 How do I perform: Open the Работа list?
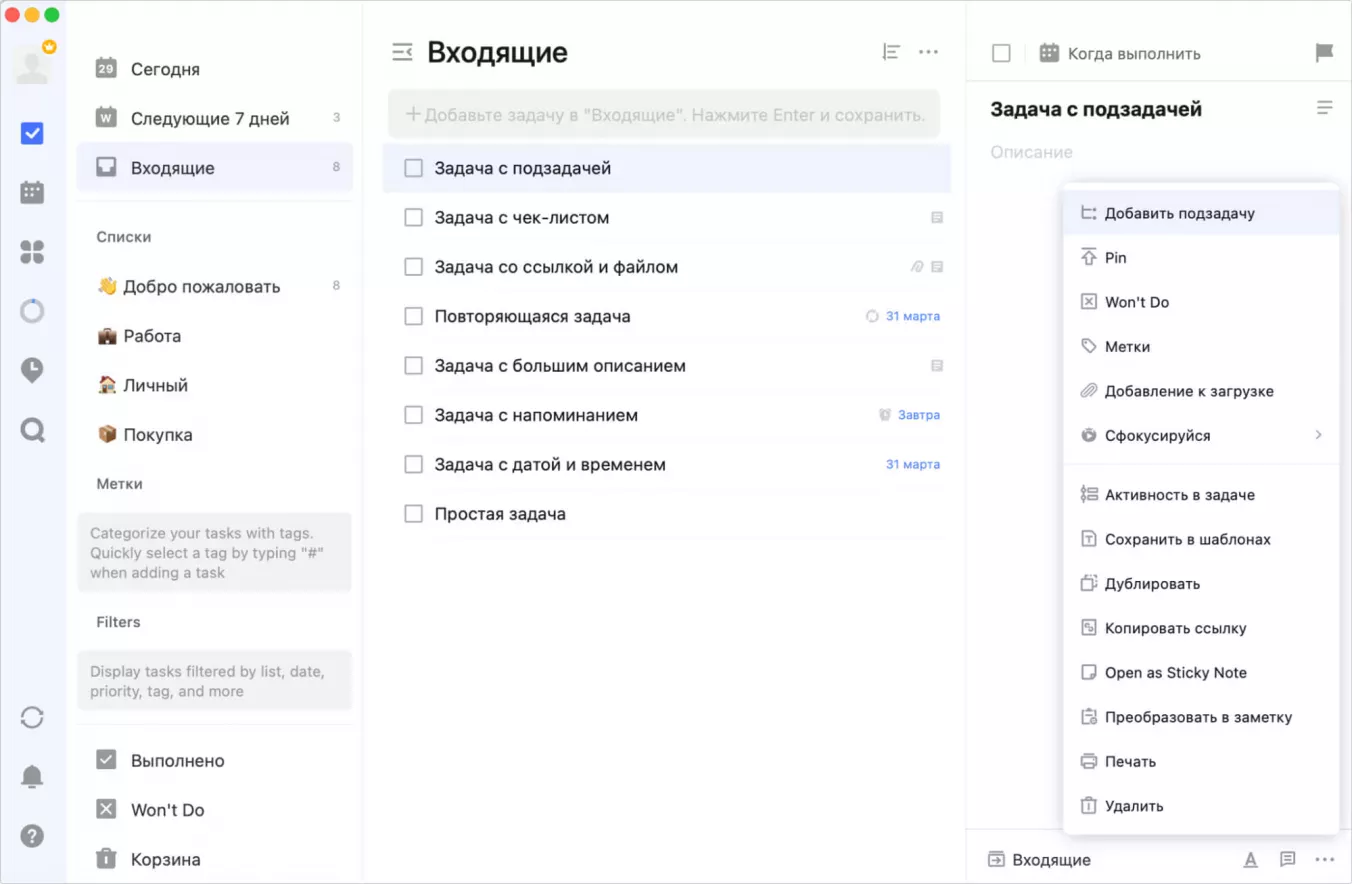215,336
